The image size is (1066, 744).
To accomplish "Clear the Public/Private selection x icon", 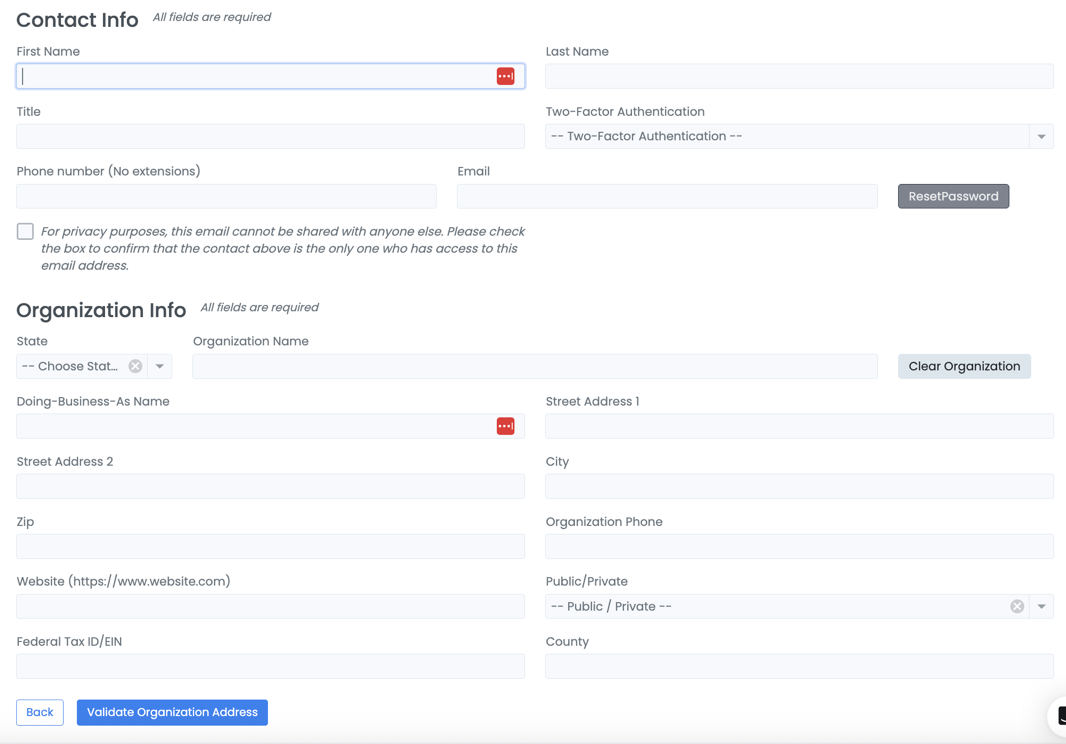I will pos(1017,607).
